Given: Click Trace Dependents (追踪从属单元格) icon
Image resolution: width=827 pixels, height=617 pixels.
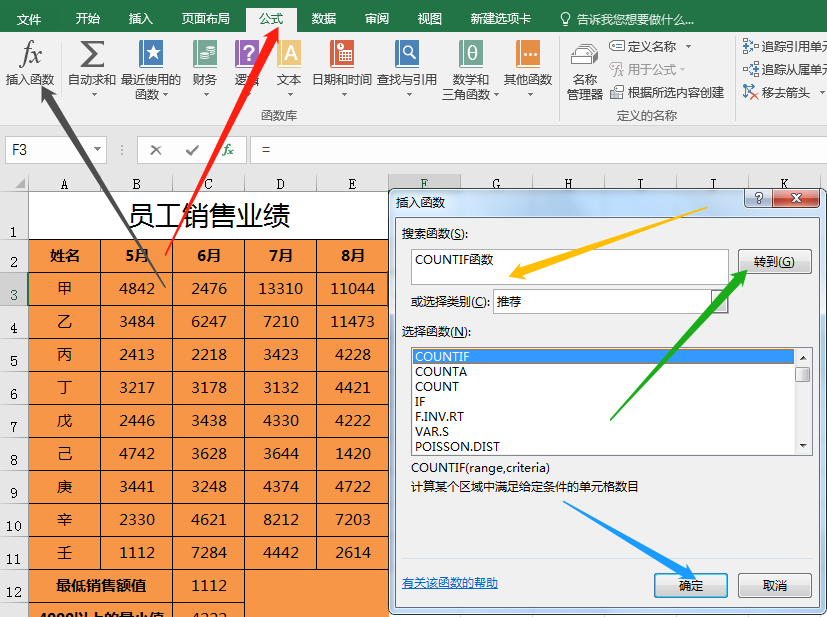Looking at the screenshot, I should click(751, 69).
